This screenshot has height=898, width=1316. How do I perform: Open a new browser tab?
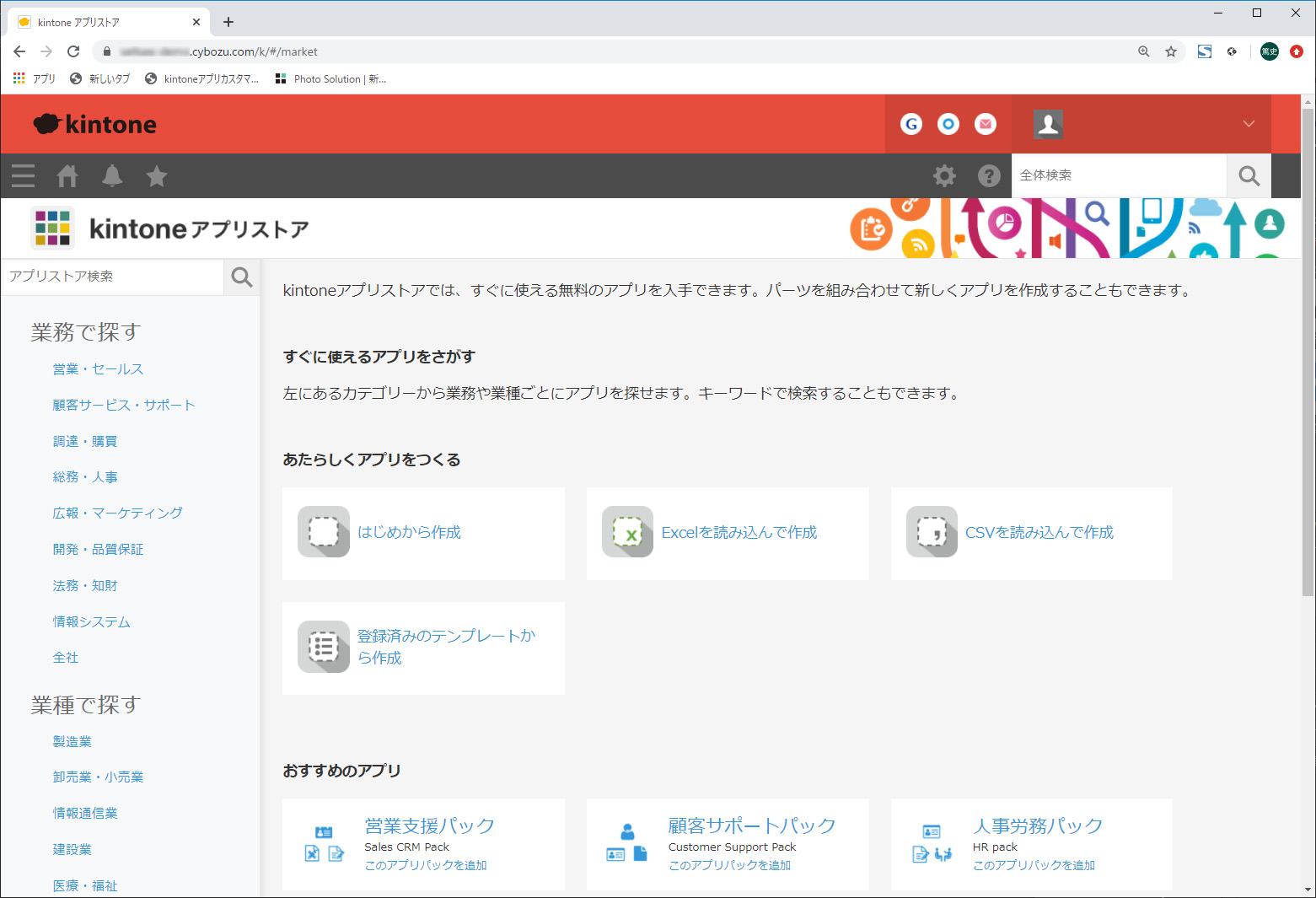pyautogui.click(x=228, y=22)
